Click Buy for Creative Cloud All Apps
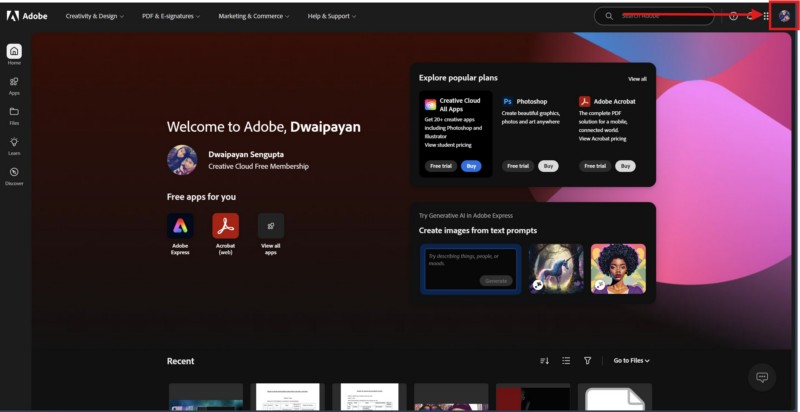The height and width of the screenshot is (412, 800). click(471, 166)
